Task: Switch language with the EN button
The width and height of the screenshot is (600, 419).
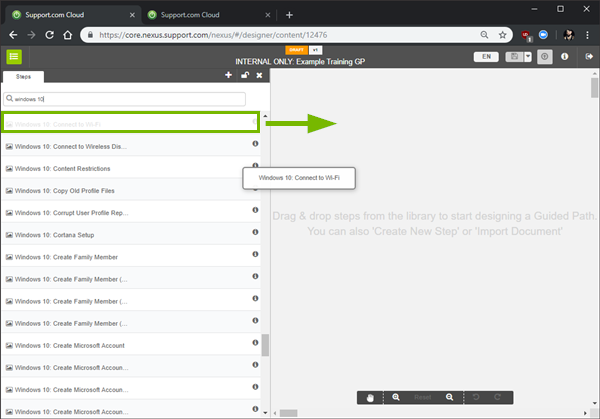Action: pos(486,57)
